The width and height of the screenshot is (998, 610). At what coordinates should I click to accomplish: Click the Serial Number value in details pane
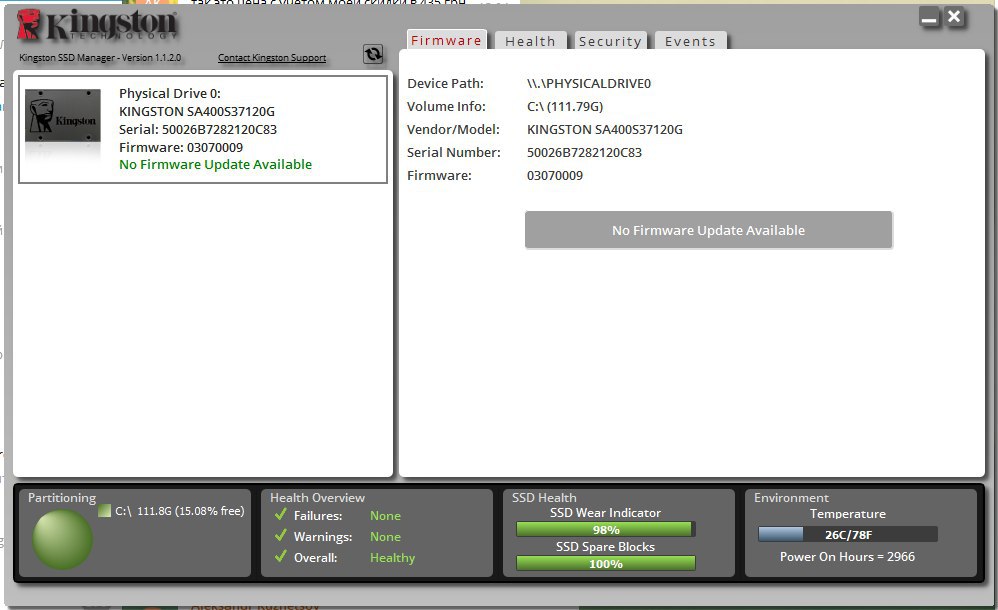[584, 152]
